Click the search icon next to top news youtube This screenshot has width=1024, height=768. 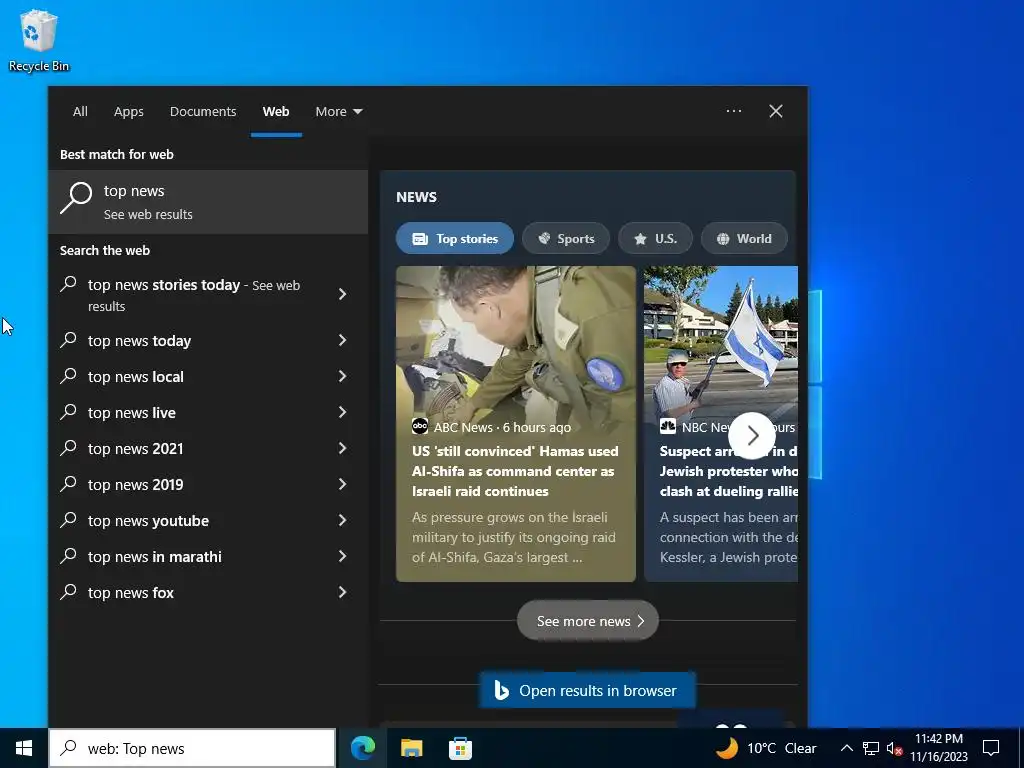point(69,519)
